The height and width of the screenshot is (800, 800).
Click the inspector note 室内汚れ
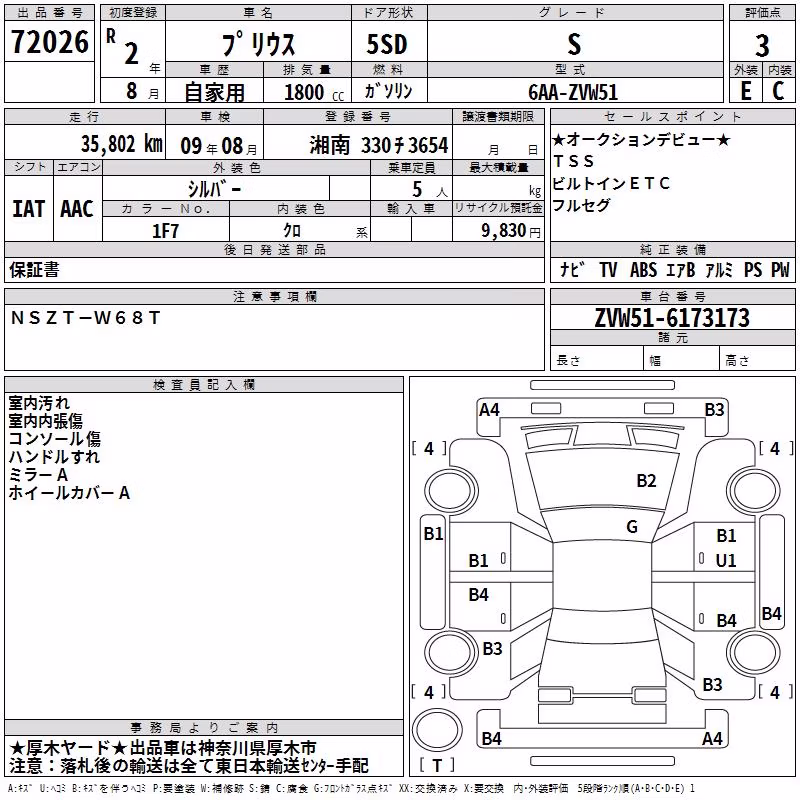pos(39,403)
